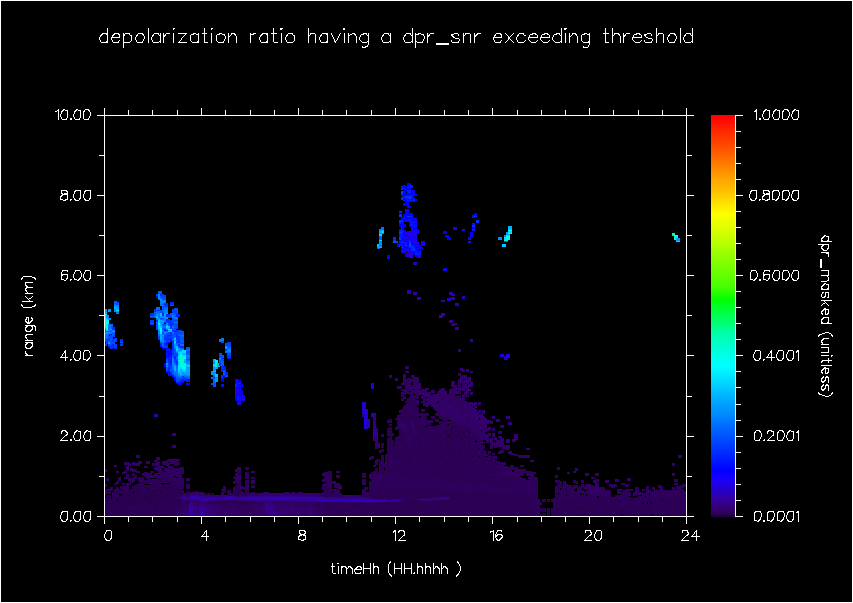Click the 0.00 y-axis tick label

[75, 516]
